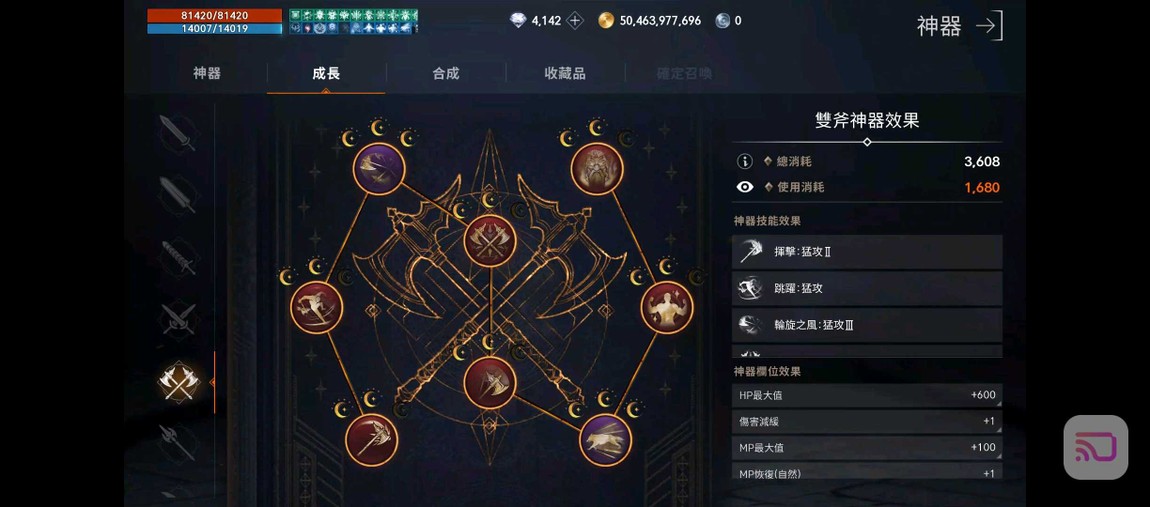Open the 神器 tab
Image resolution: width=1150 pixels, height=507 pixels.
coord(207,73)
